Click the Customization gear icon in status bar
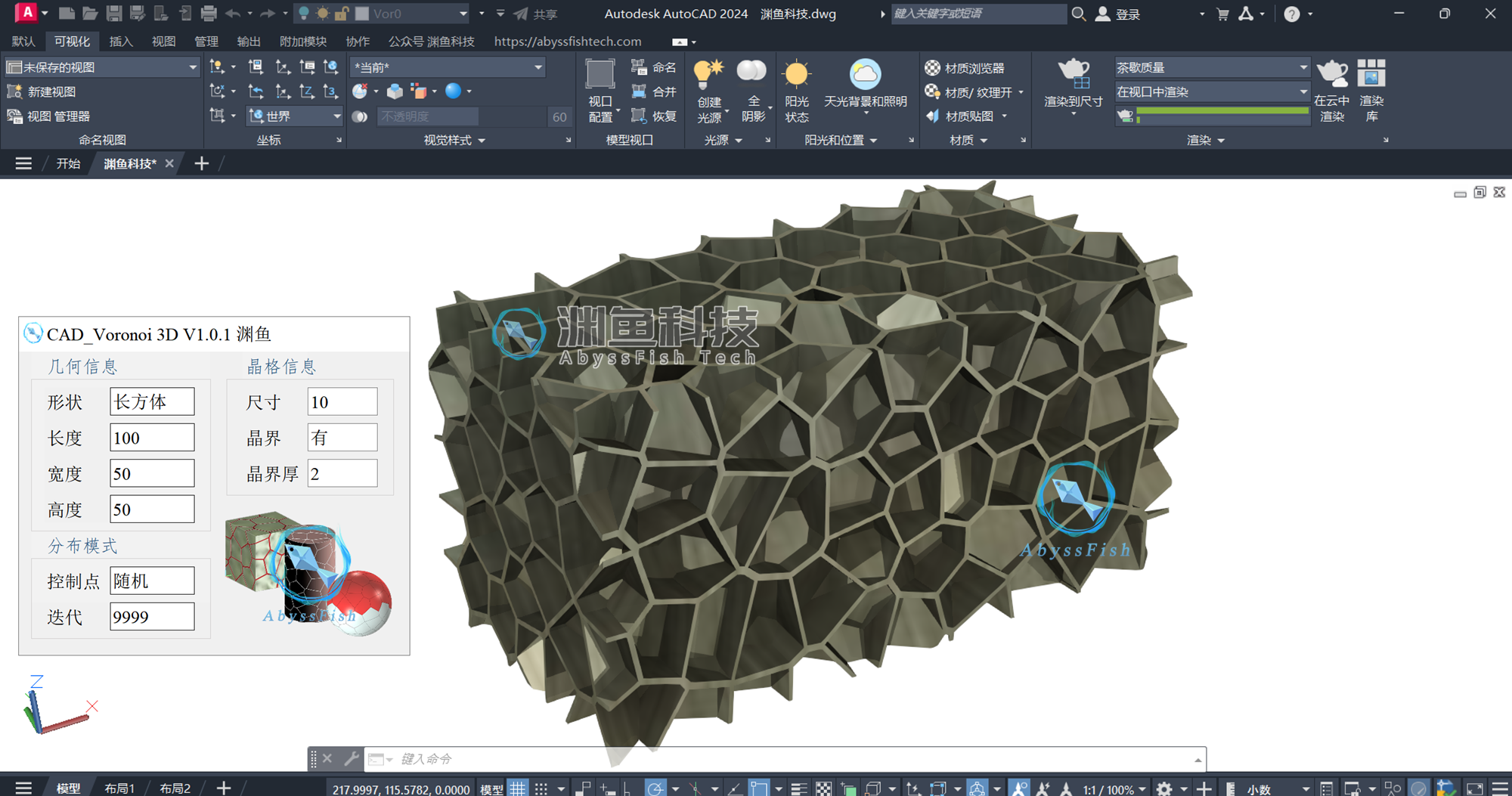This screenshot has width=1512, height=796. 1164,788
